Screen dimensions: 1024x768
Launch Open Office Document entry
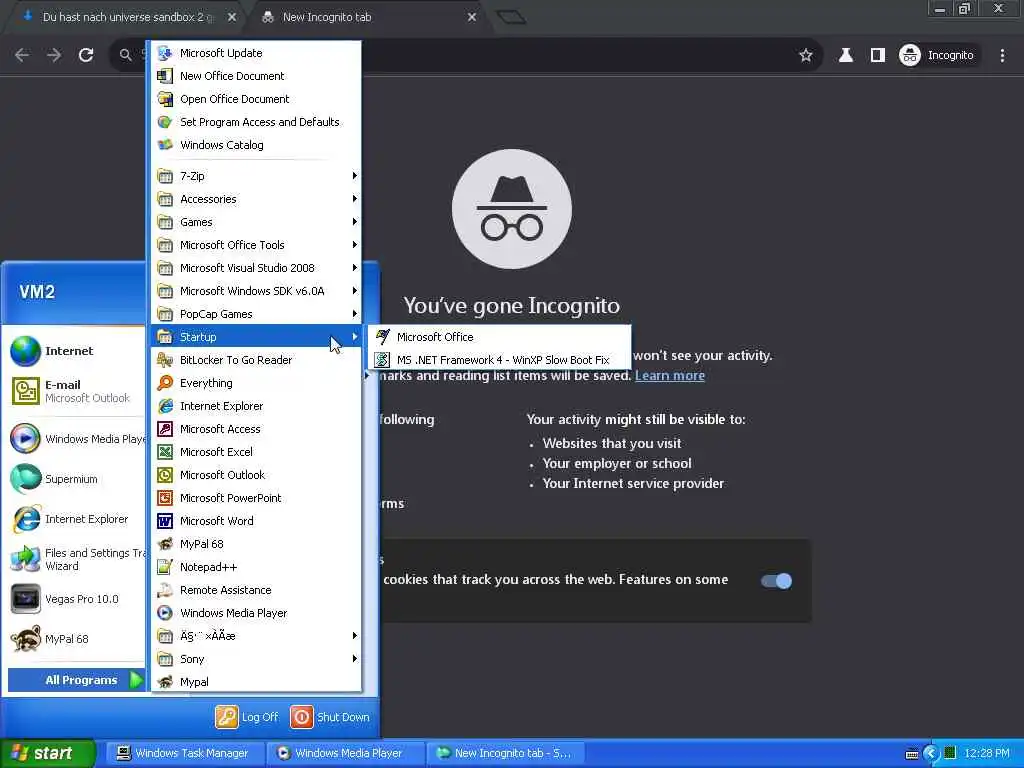pos(256,99)
